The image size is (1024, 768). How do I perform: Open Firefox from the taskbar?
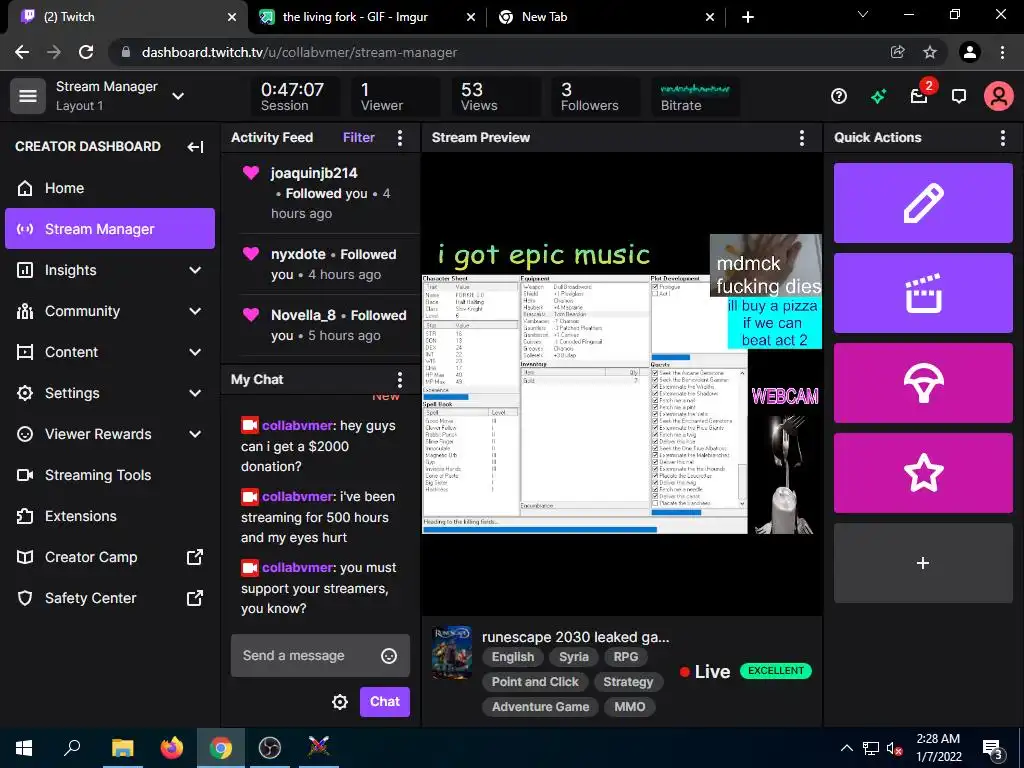tap(172, 747)
